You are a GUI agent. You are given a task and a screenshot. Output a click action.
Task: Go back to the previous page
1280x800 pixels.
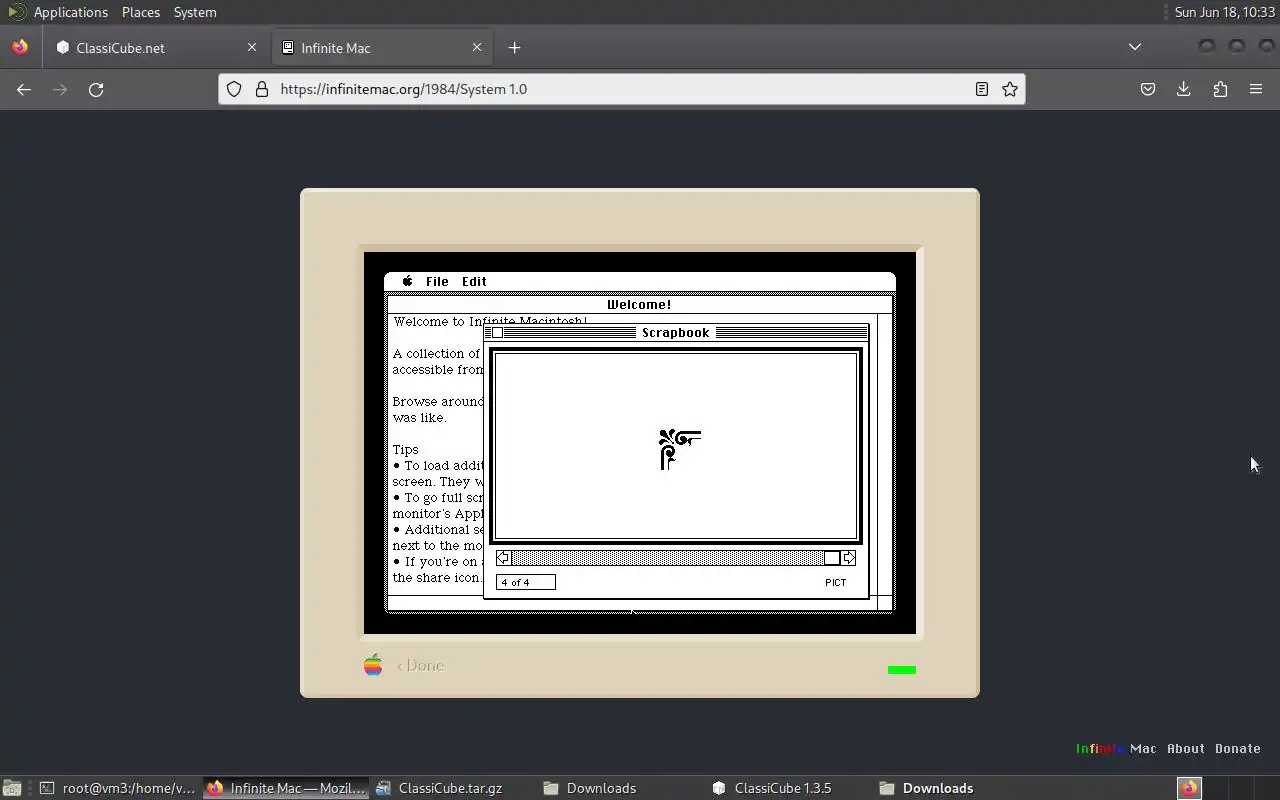(x=24, y=89)
